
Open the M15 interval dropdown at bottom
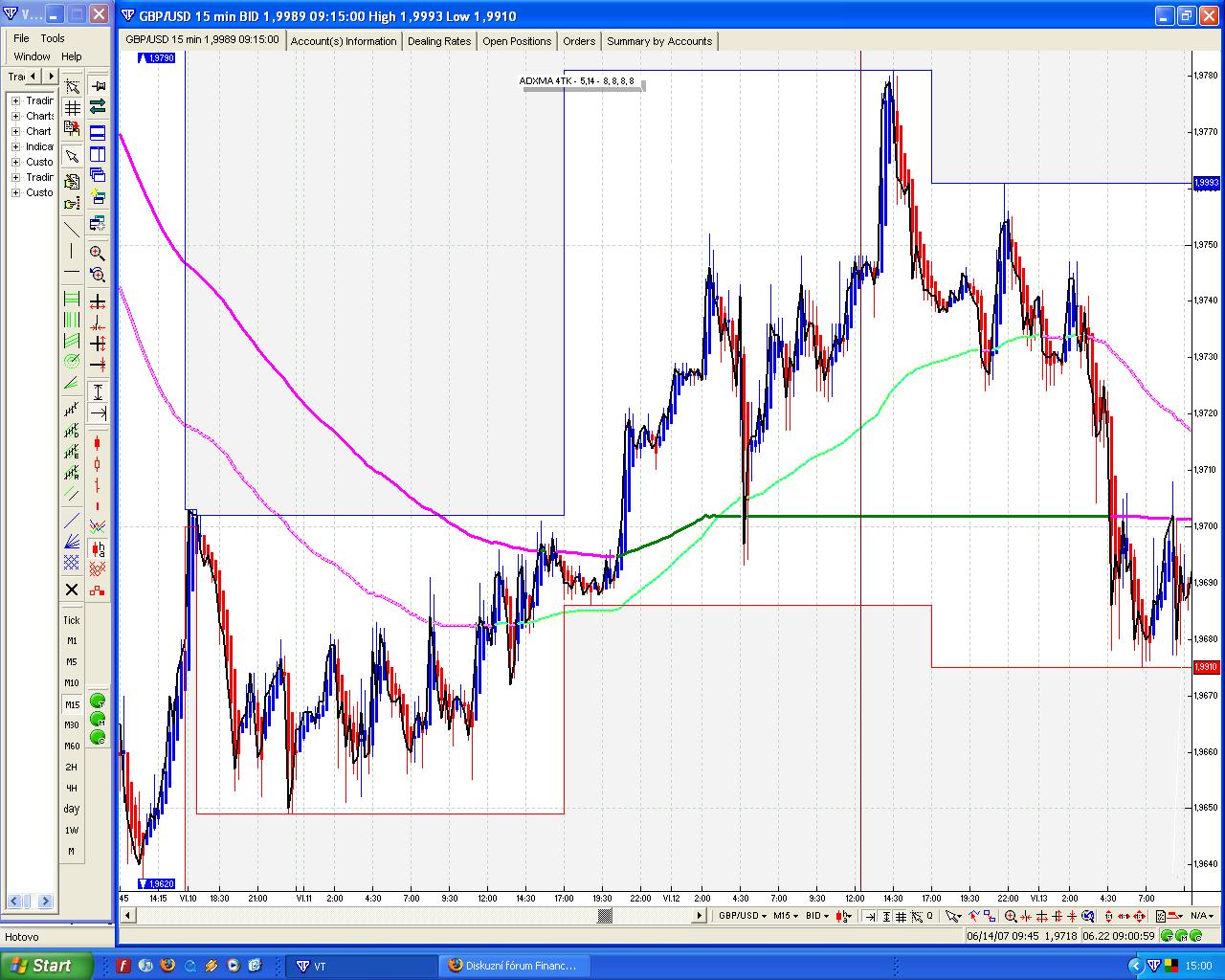[786, 916]
